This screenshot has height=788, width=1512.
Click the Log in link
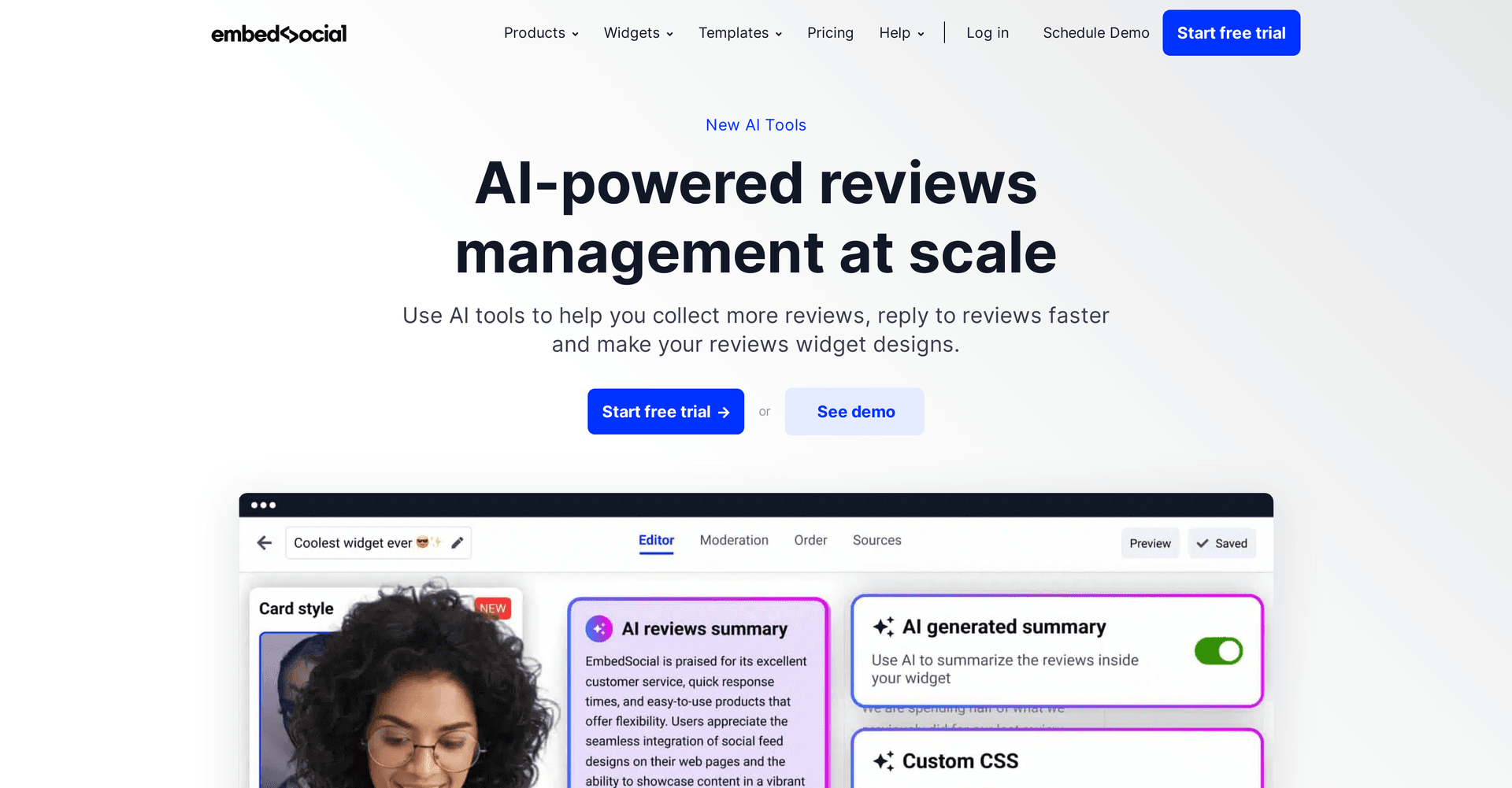pyautogui.click(x=988, y=33)
